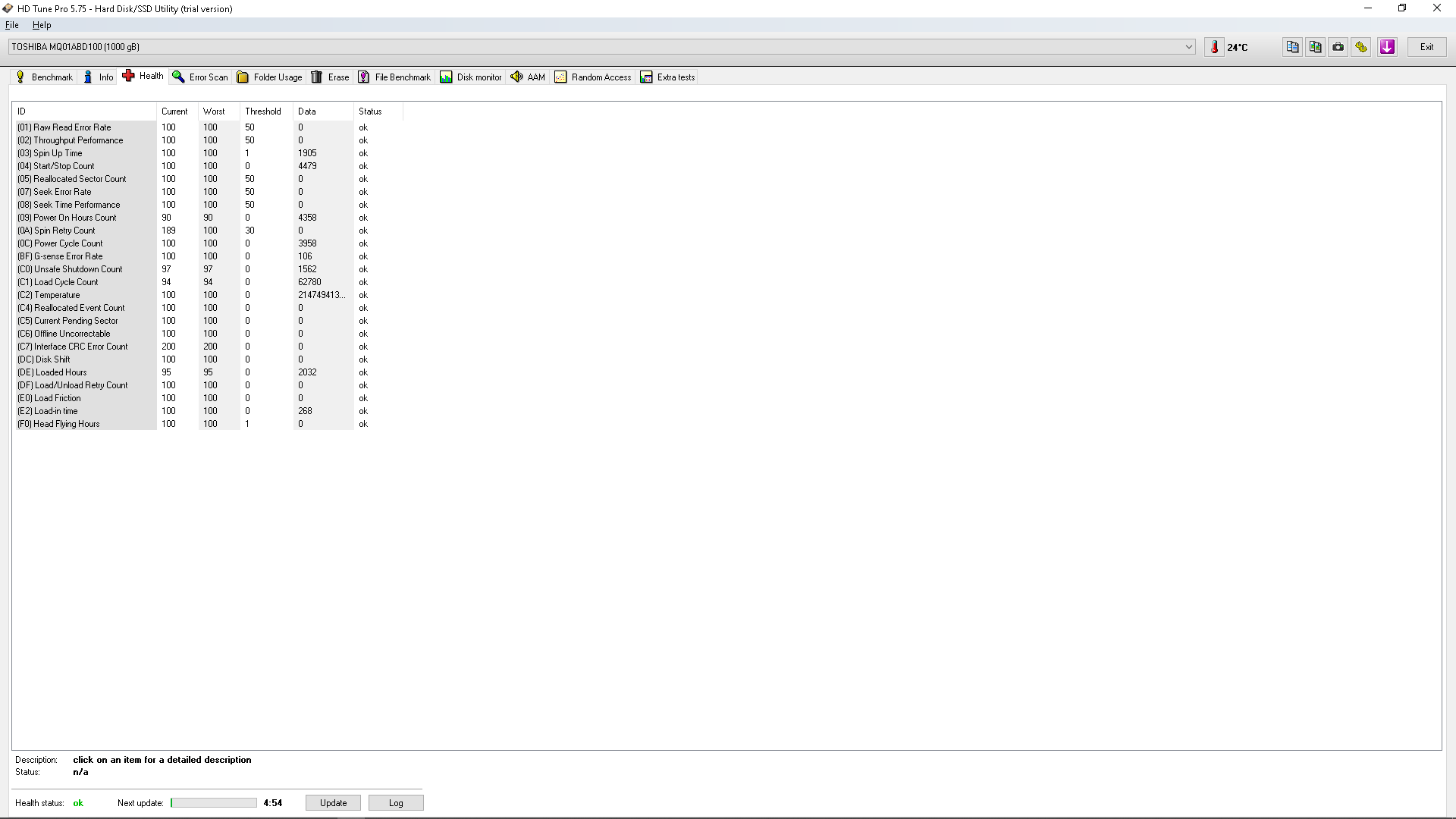Click the 62780 data value
1456x819 pixels.
point(309,282)
